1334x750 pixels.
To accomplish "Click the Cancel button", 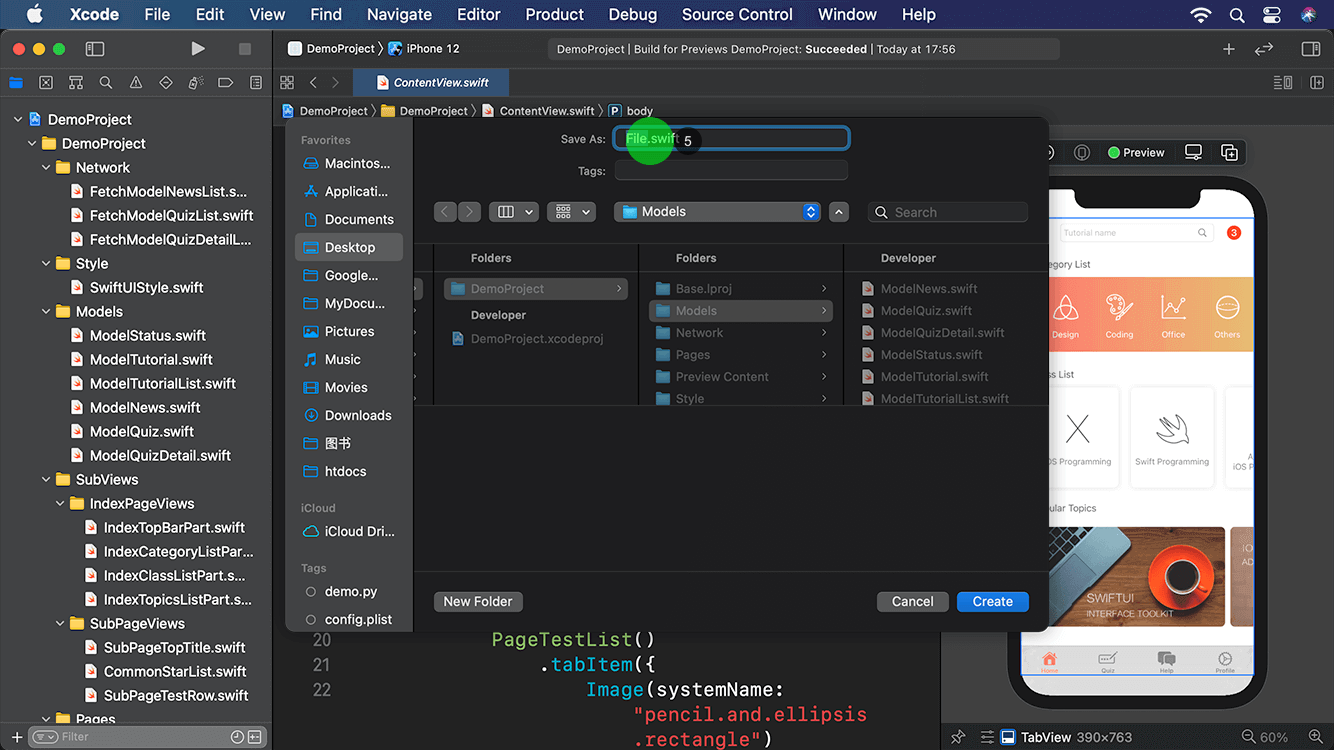I will [913, 601].
